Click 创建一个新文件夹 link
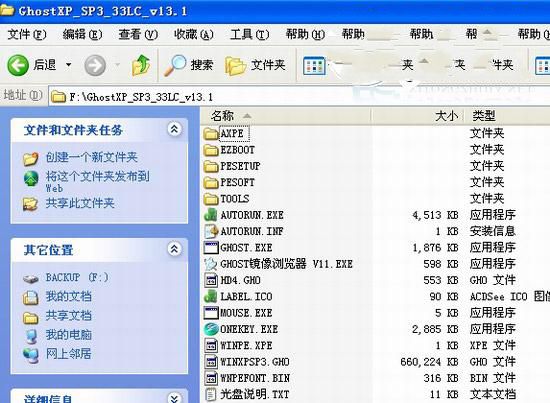 pos(92,157)
